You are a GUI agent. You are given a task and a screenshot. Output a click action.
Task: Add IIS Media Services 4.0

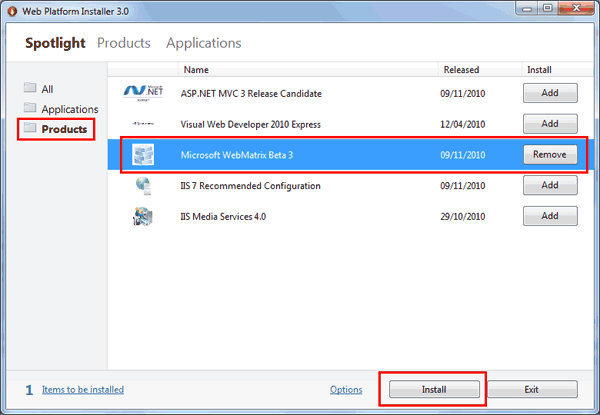pos(550,216)
